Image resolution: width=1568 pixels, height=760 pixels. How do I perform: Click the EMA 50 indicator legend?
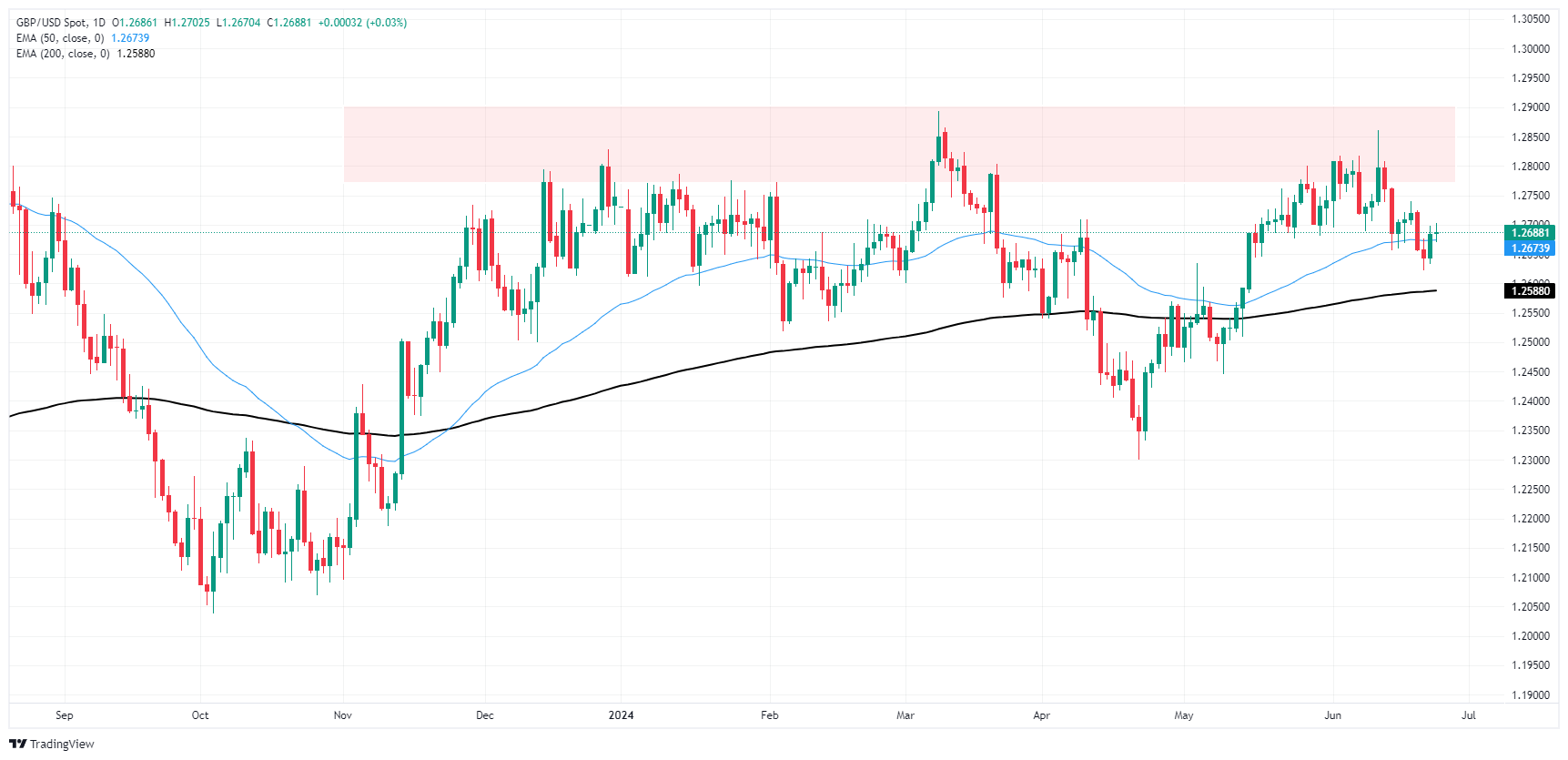point(60,38)
